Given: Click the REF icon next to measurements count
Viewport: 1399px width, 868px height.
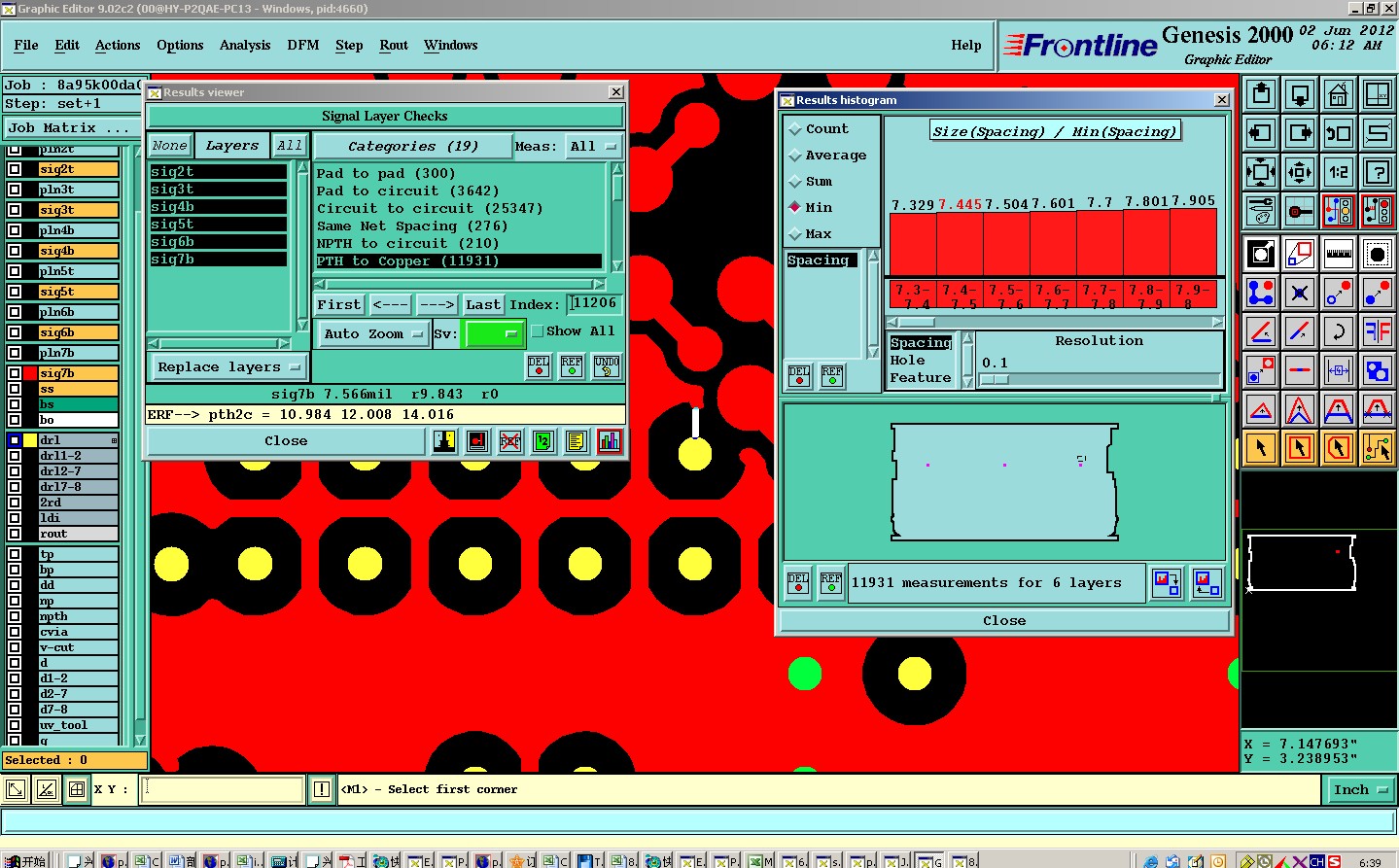Looking at the screenshot, I should (x=831, y=583).
